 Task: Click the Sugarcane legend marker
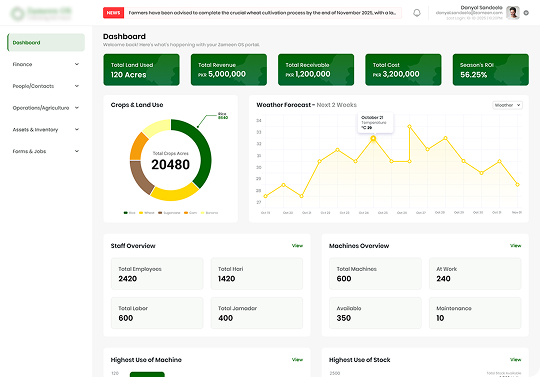point(160,213)
